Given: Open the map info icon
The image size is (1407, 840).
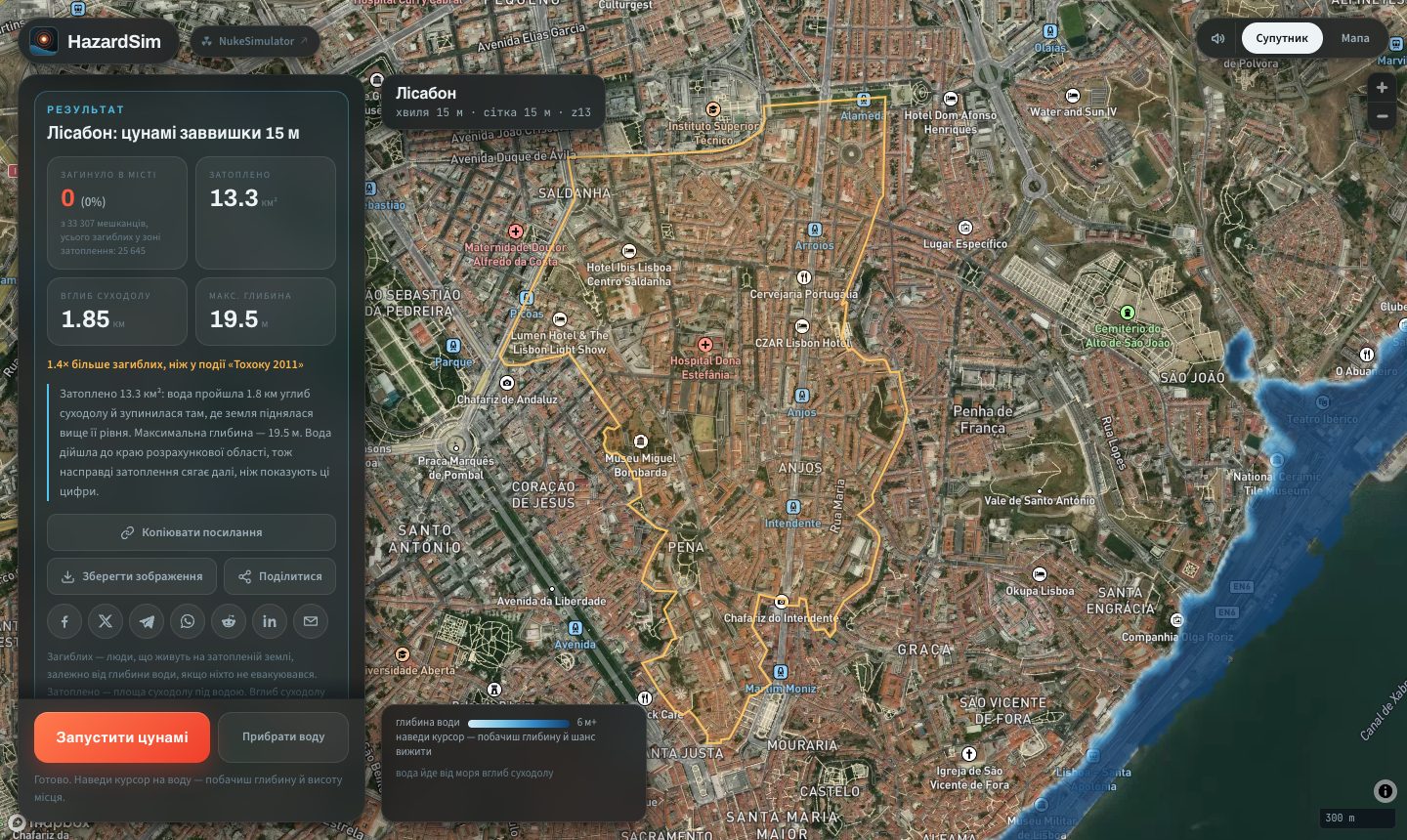Looking at the screenshot, I should (1385, 791).
